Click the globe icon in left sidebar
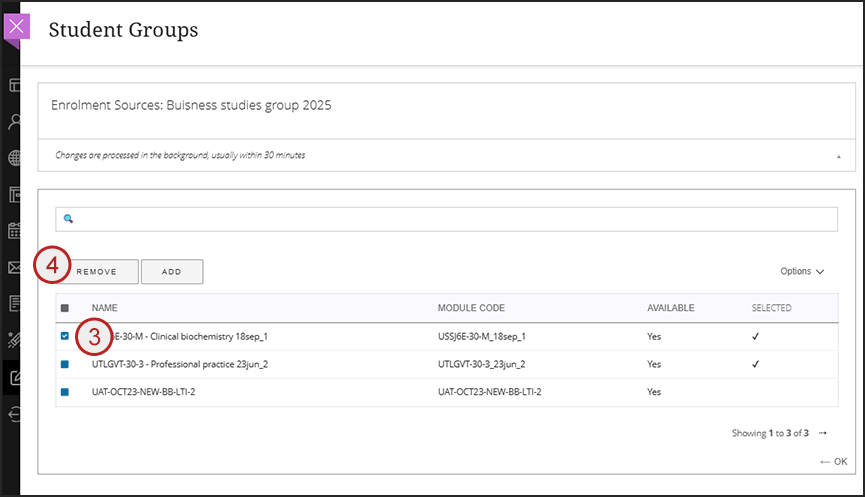Viewport: 865px width, 497px height. (15, 158)
